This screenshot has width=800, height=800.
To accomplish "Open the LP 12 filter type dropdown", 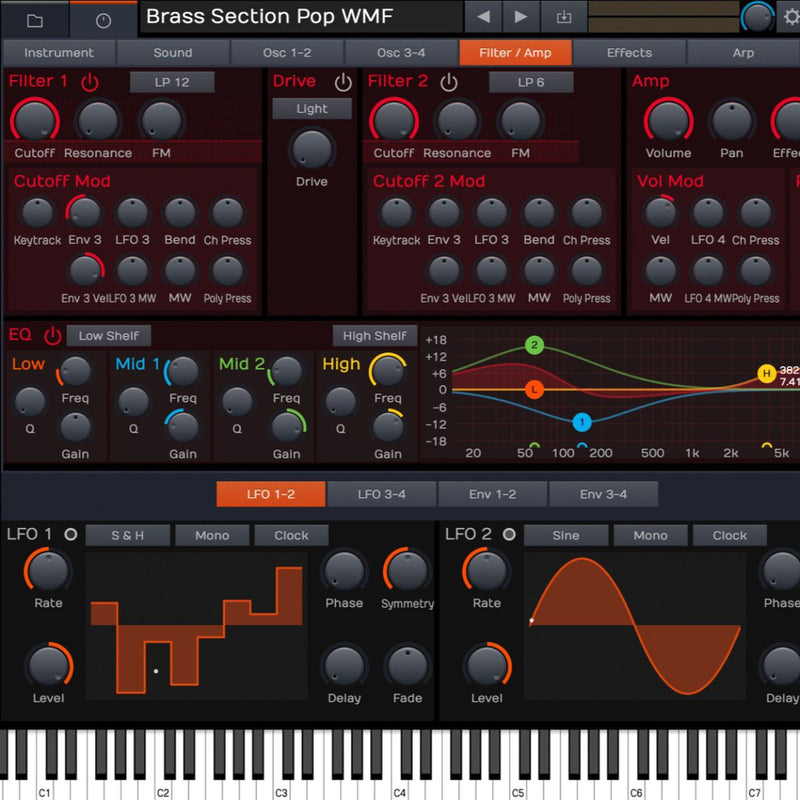I will (172, 82).
